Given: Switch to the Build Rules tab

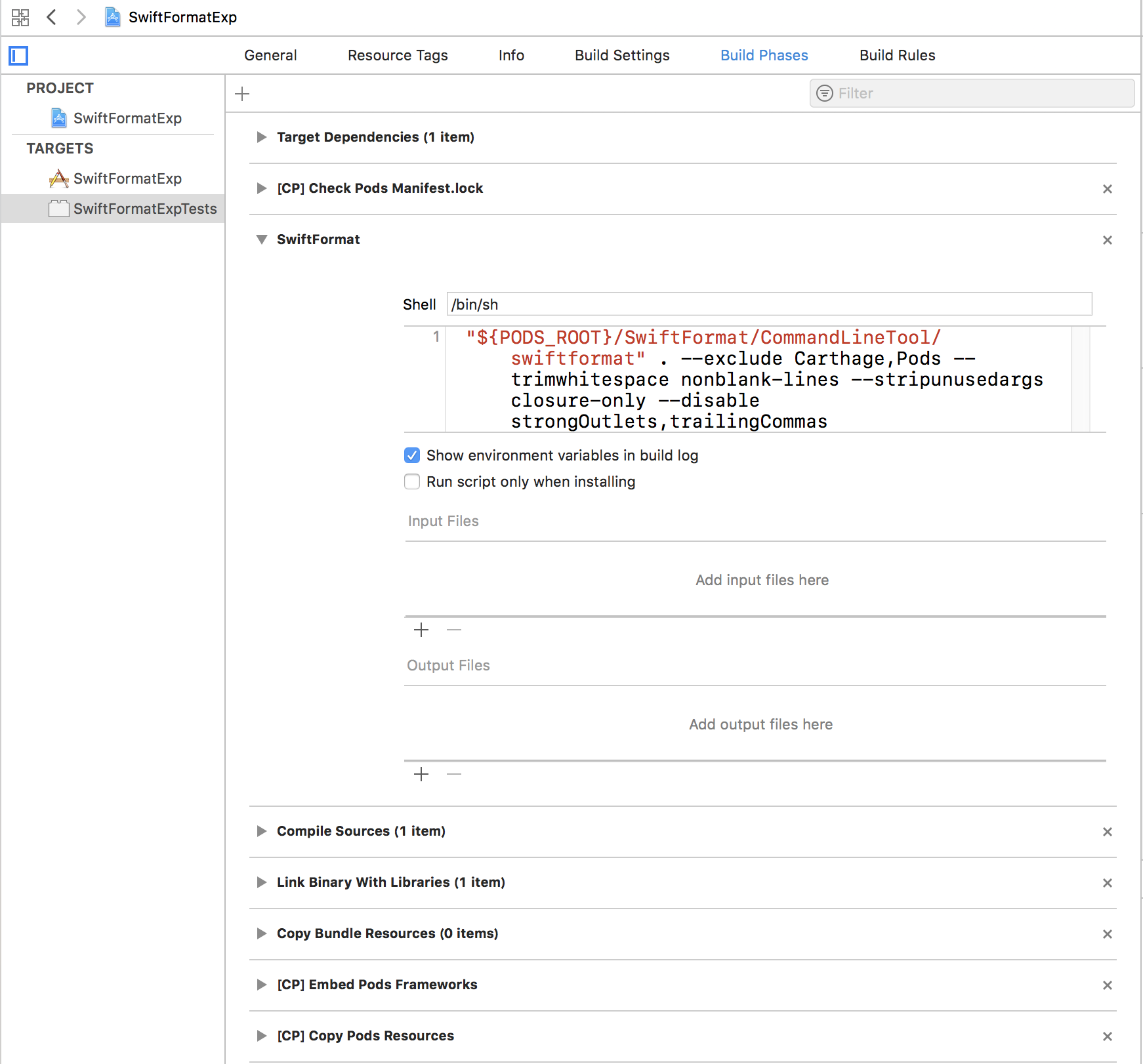Looking at the screenshot, I should coord(898,56).
